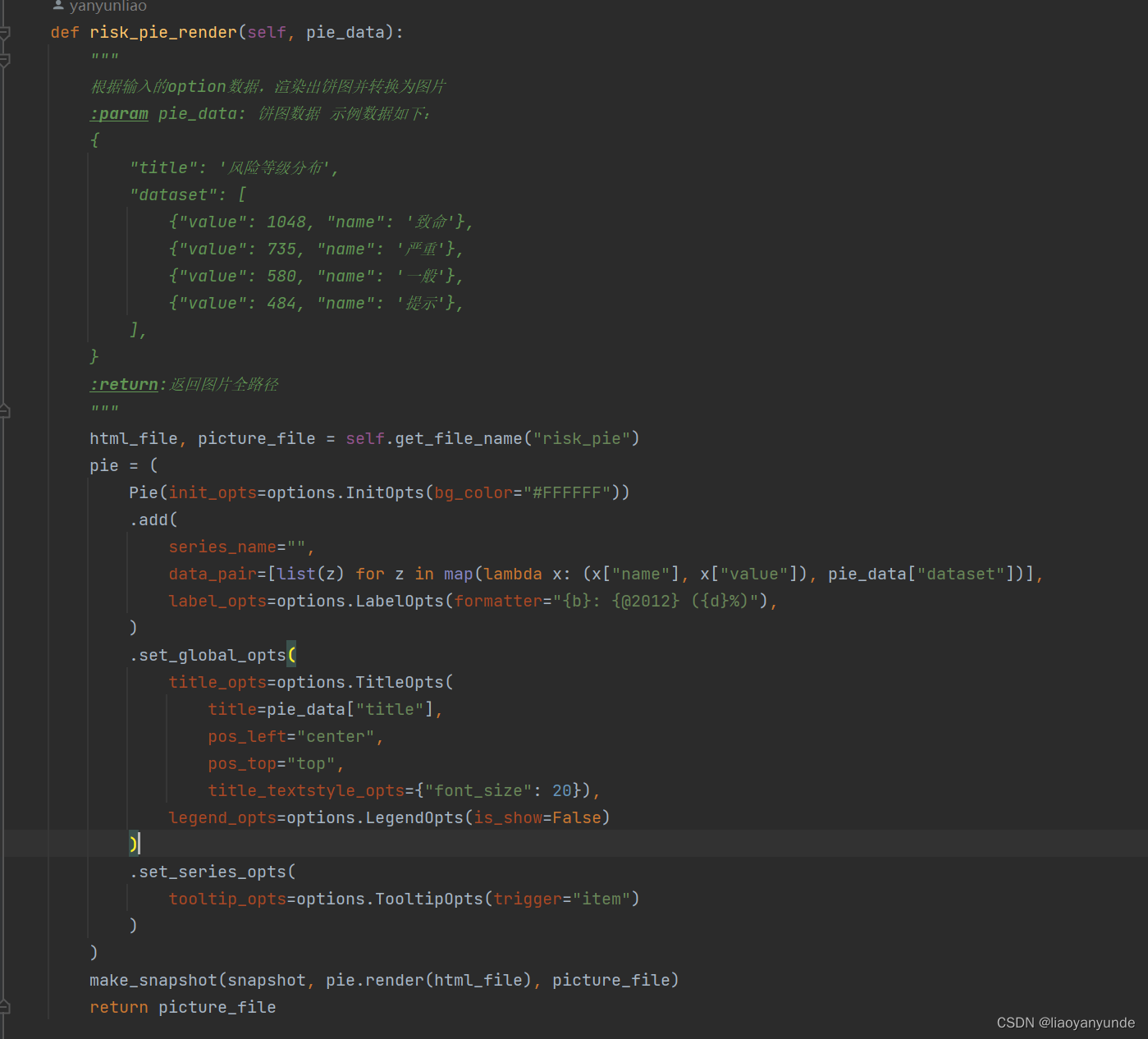Click the highlighted opening parenthesis after set_global_opts
The width and height of the screenshot is (1148, 1039).
click(292, 656)
